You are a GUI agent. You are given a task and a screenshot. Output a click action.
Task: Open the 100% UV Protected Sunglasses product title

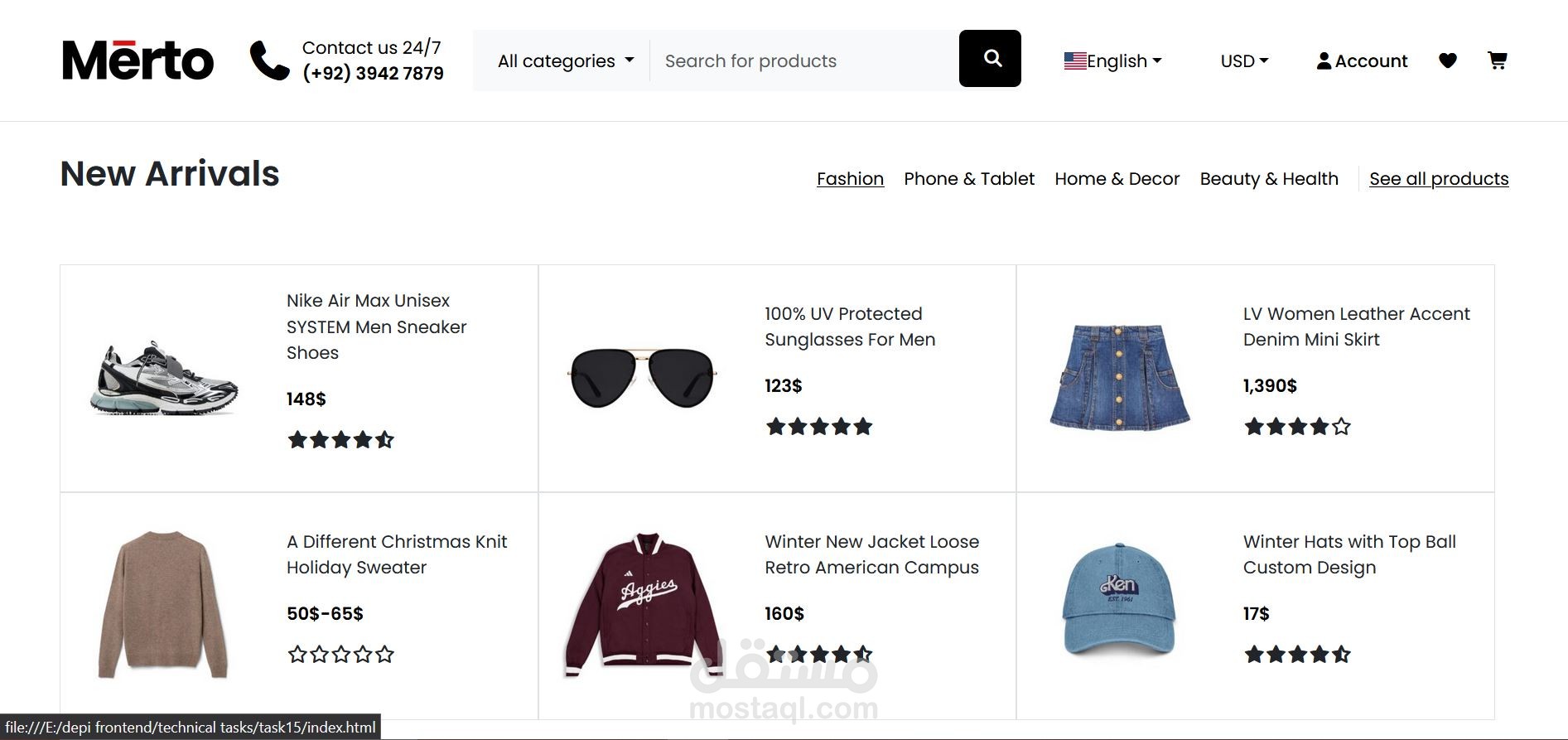point(850,326)
